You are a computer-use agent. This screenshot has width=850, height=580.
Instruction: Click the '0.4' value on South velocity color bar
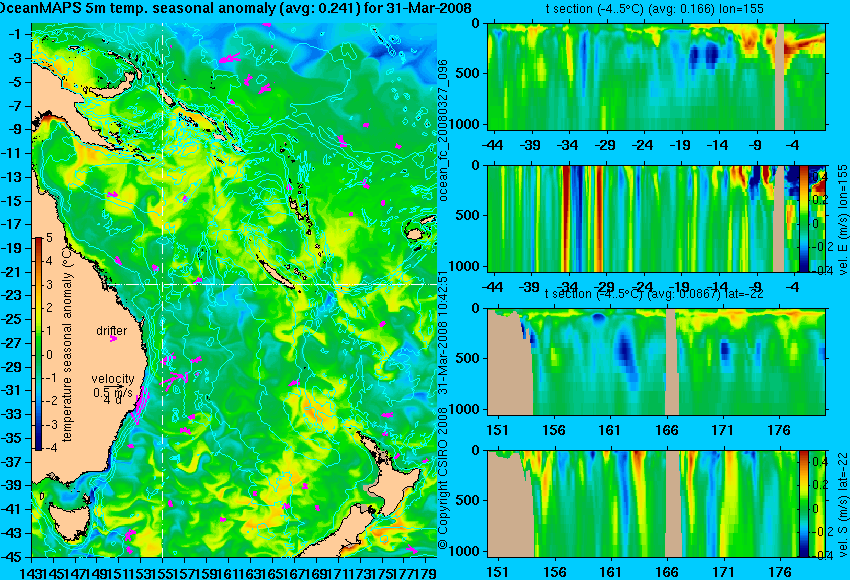click(819, 462)
